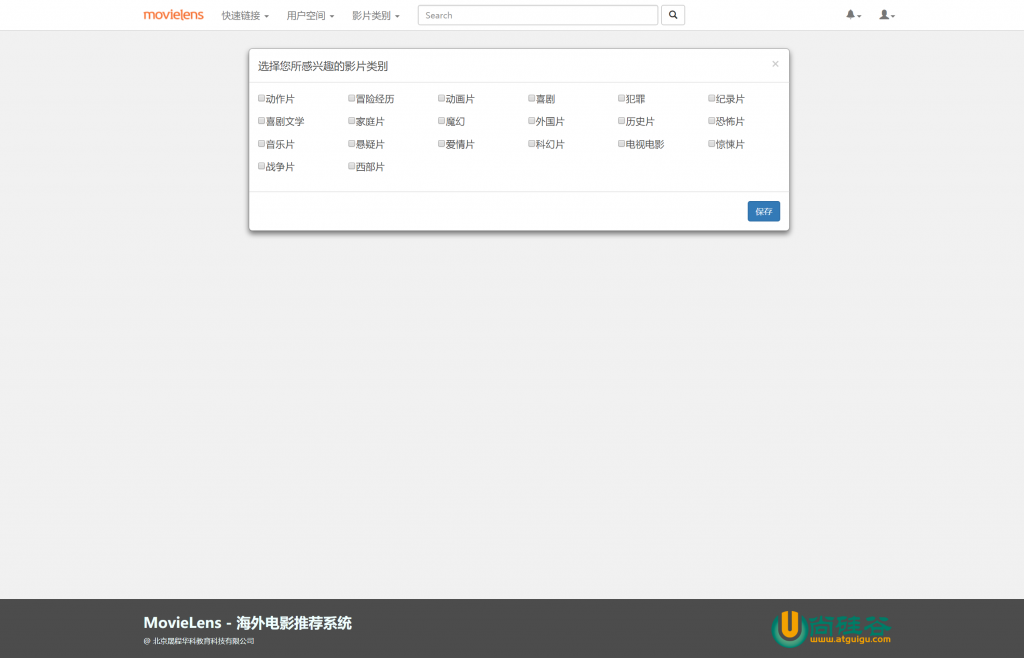The image size is (1024, 658).
Task: Click the movielens logo
Action: pos(174,15)
